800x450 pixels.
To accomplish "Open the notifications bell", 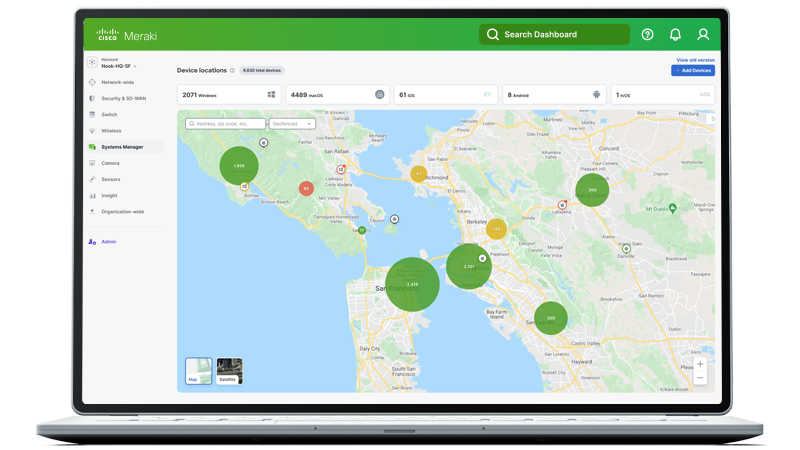I will coord(675,34).
